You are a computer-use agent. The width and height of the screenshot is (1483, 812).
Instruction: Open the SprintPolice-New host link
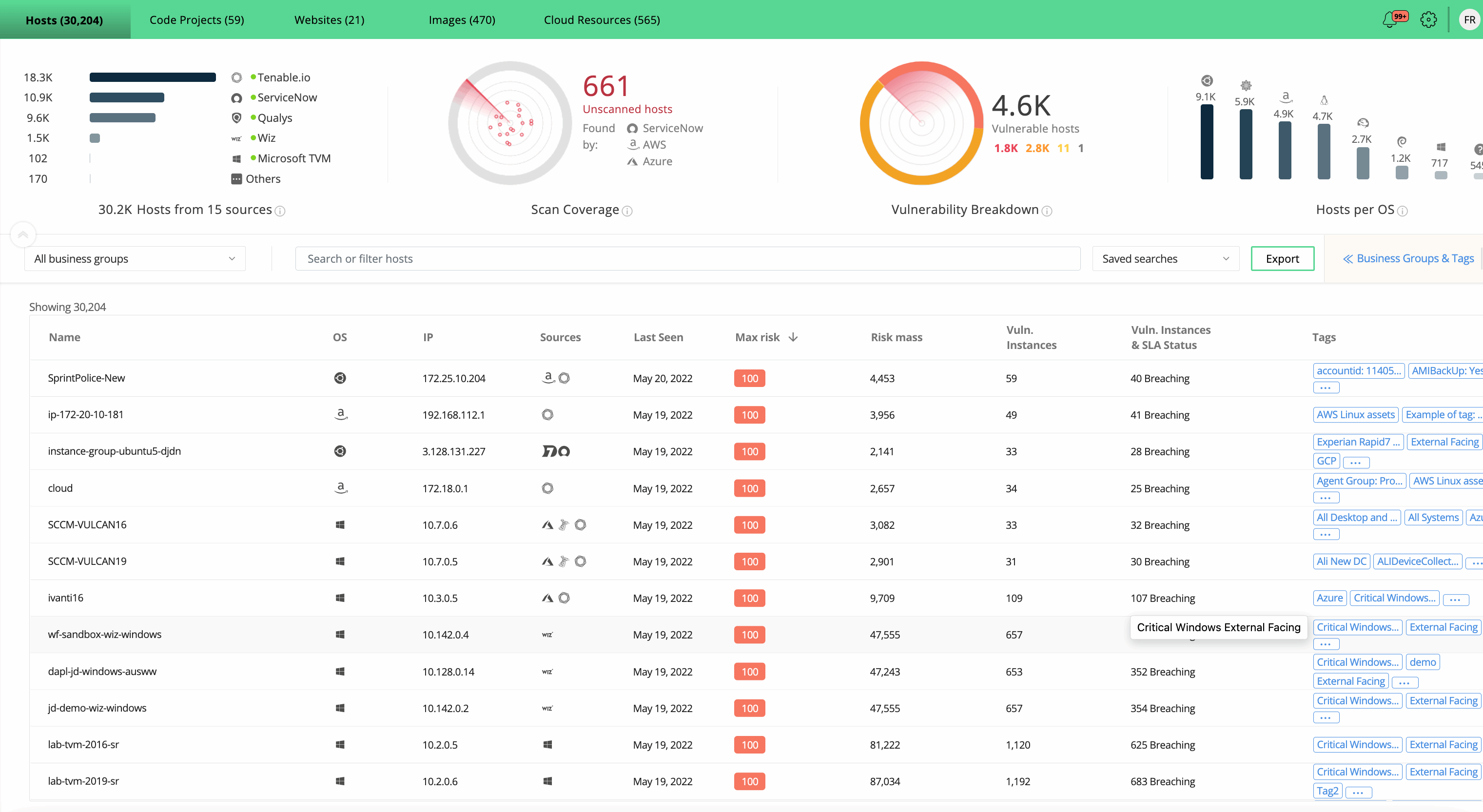click(86, 378)
